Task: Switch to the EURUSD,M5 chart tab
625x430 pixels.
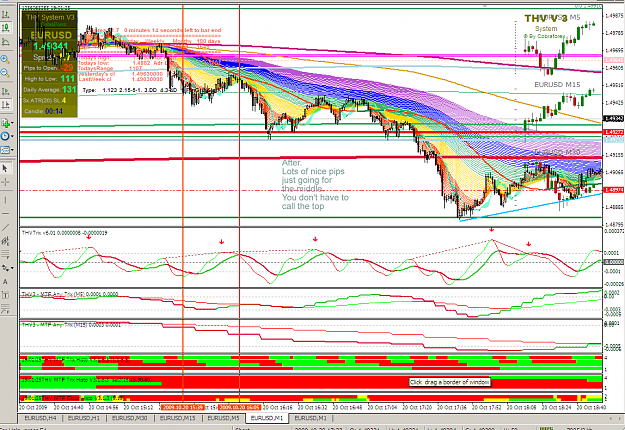Action: click(x=223, y=418)
